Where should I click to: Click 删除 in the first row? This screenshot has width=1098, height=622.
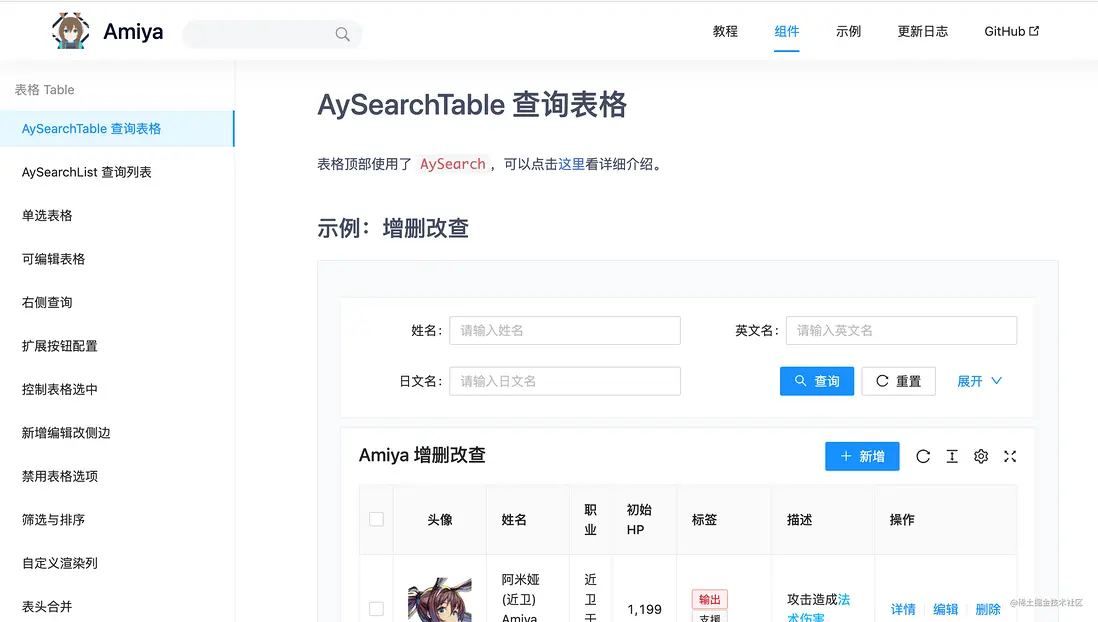click(x=988, y=609)
